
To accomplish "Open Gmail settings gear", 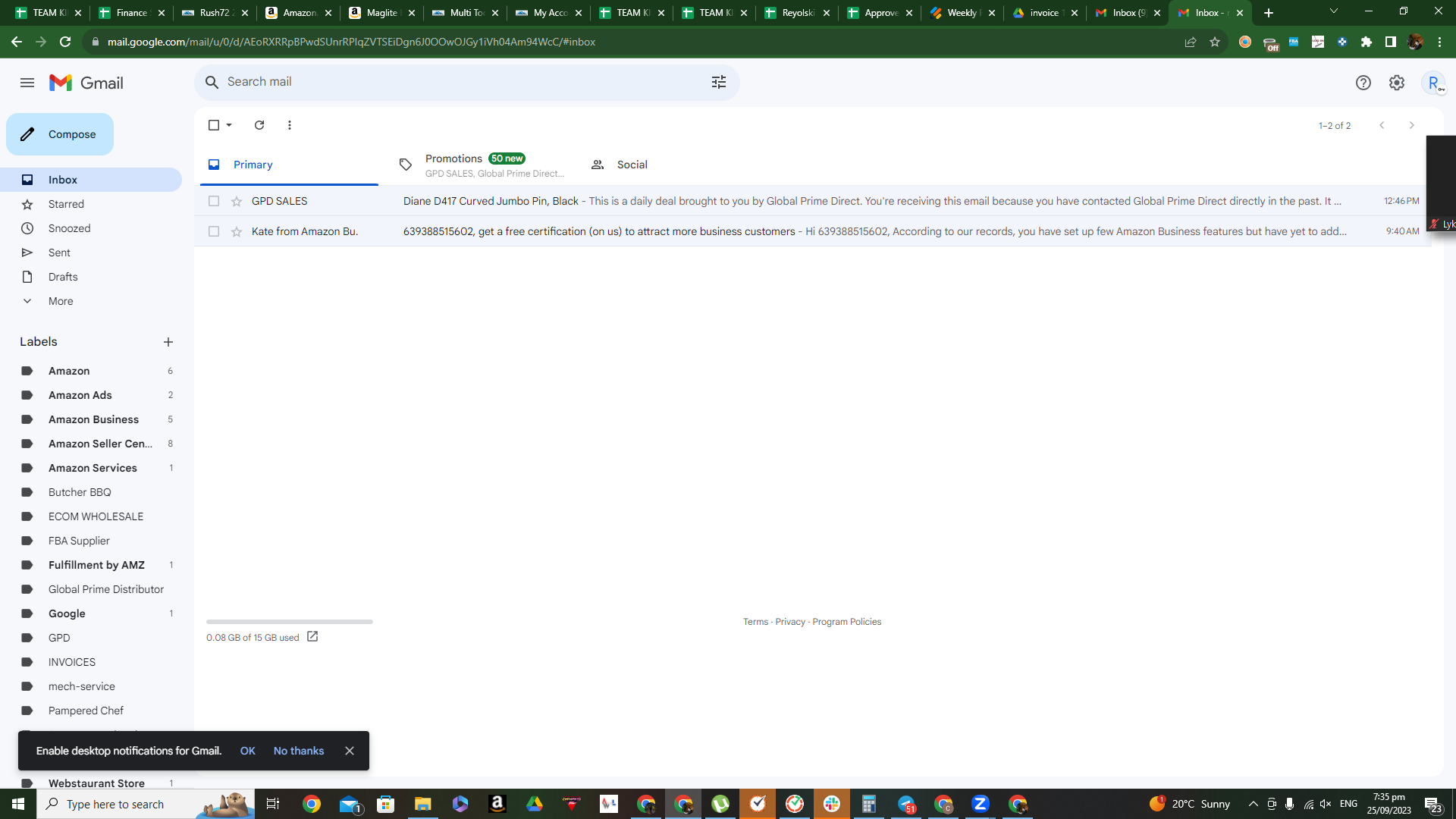I will click(1397, 83).
